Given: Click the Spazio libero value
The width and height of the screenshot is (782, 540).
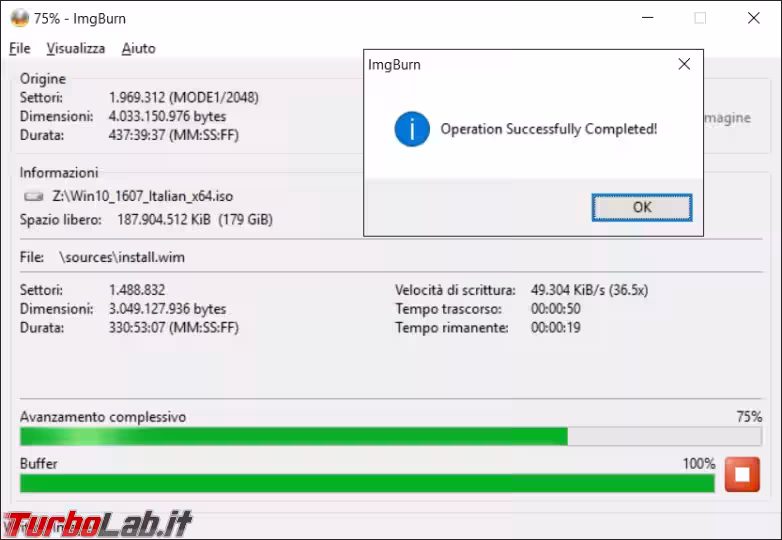Looking at the screenshot, I should click(x=195, y=220).
